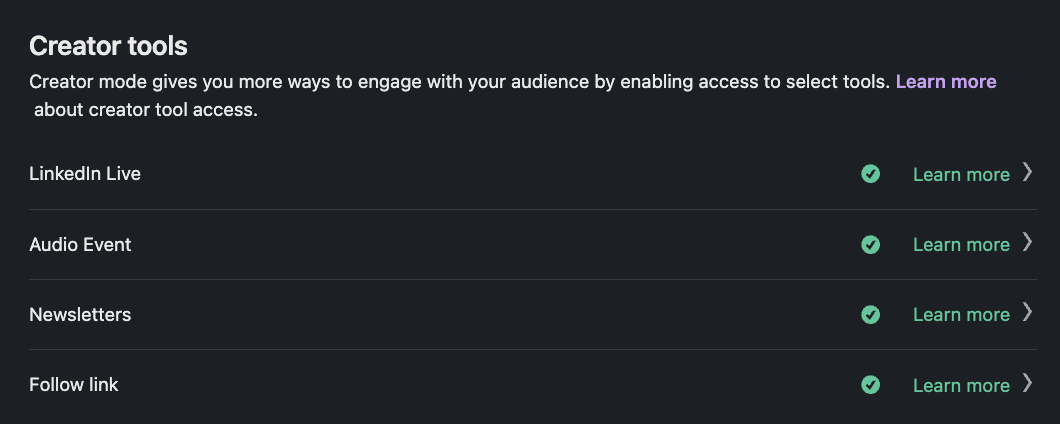The height and width of the screenshot is (424, 1060).
Task: Click the 'about creator tool access' text
Action: (x=146, y=110)
